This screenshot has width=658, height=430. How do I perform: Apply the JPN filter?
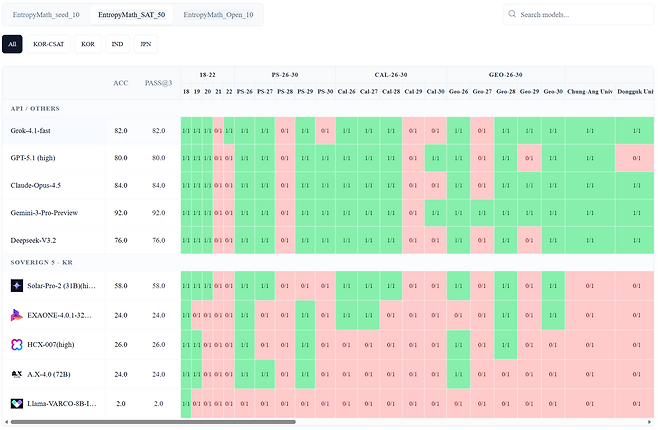(x=146, y=44)
